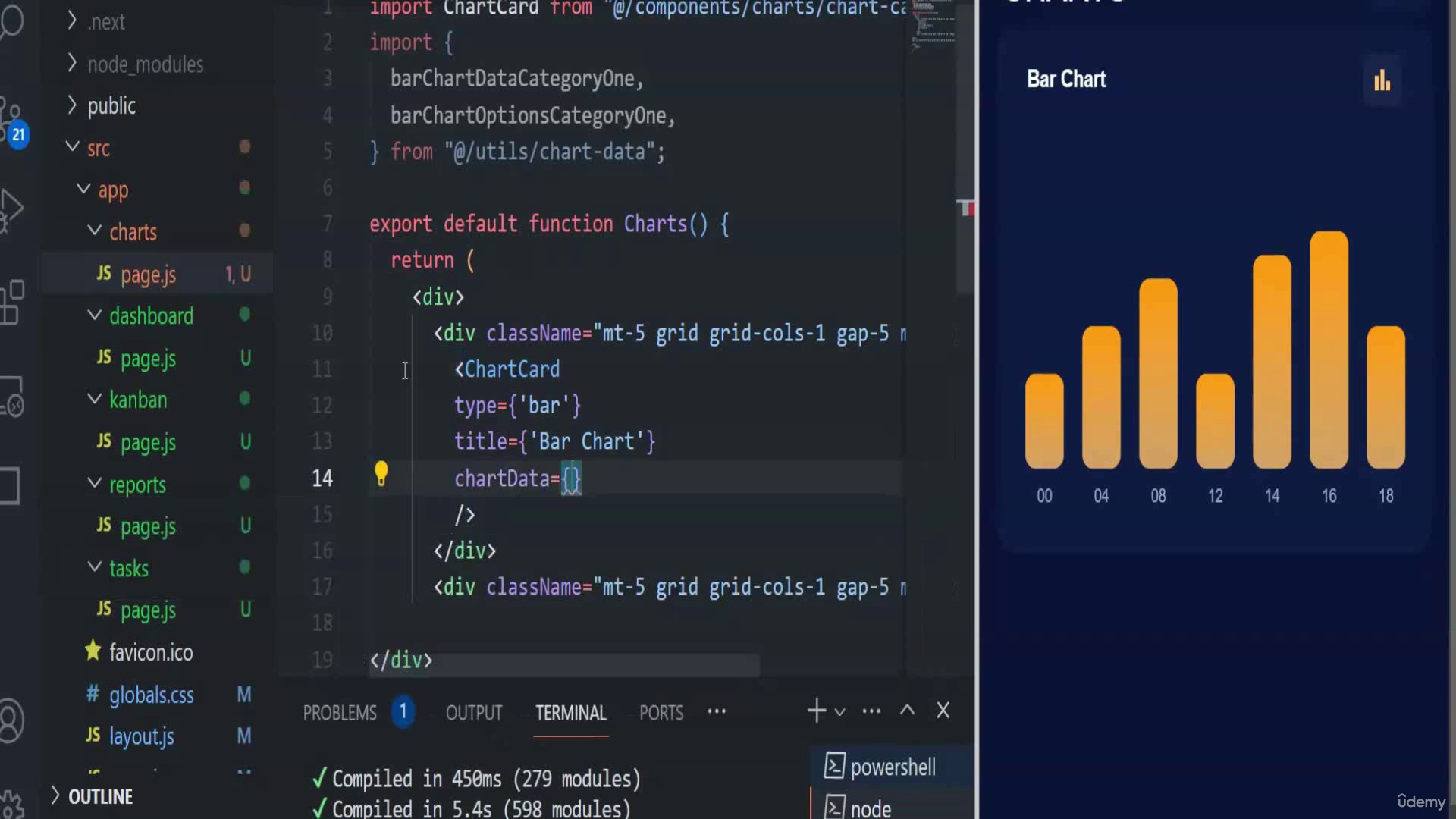Collapse the dashboard folder
Image resolution: width=1456 pixels, height=819 pixels.
click(95, 314)
